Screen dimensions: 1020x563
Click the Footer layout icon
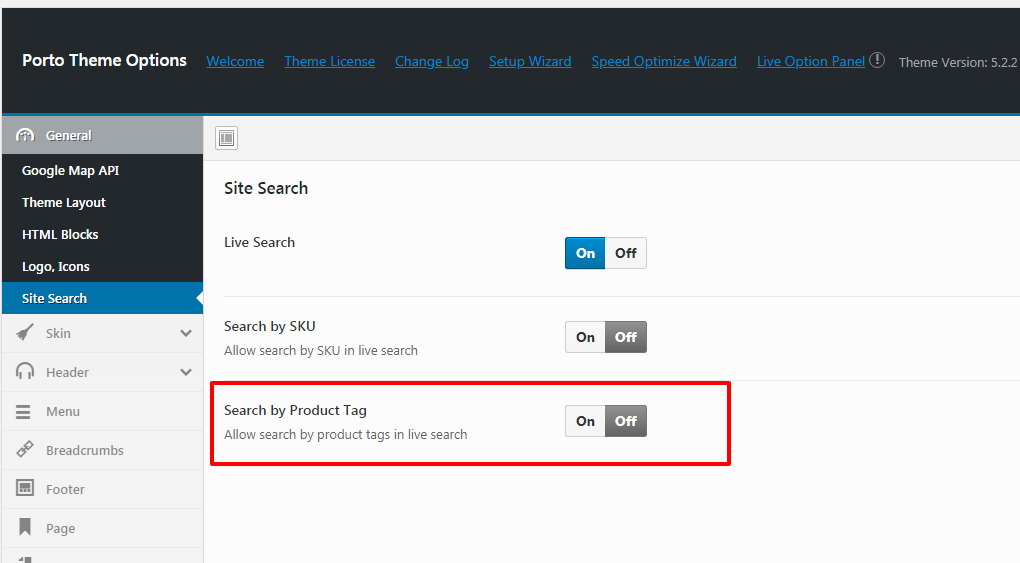click(x=25, y=488)
